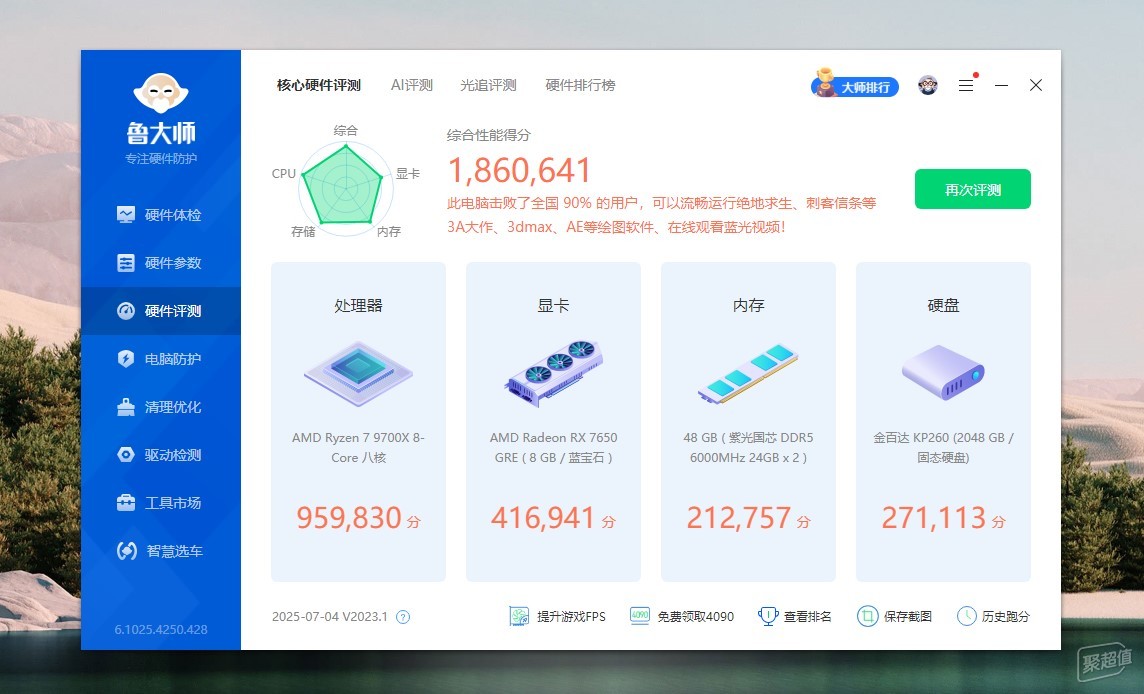Viewport: 1144px width, 694px height.
Task: Click the 48 GB DDR5 memory description
Action: tap(749, 447)
